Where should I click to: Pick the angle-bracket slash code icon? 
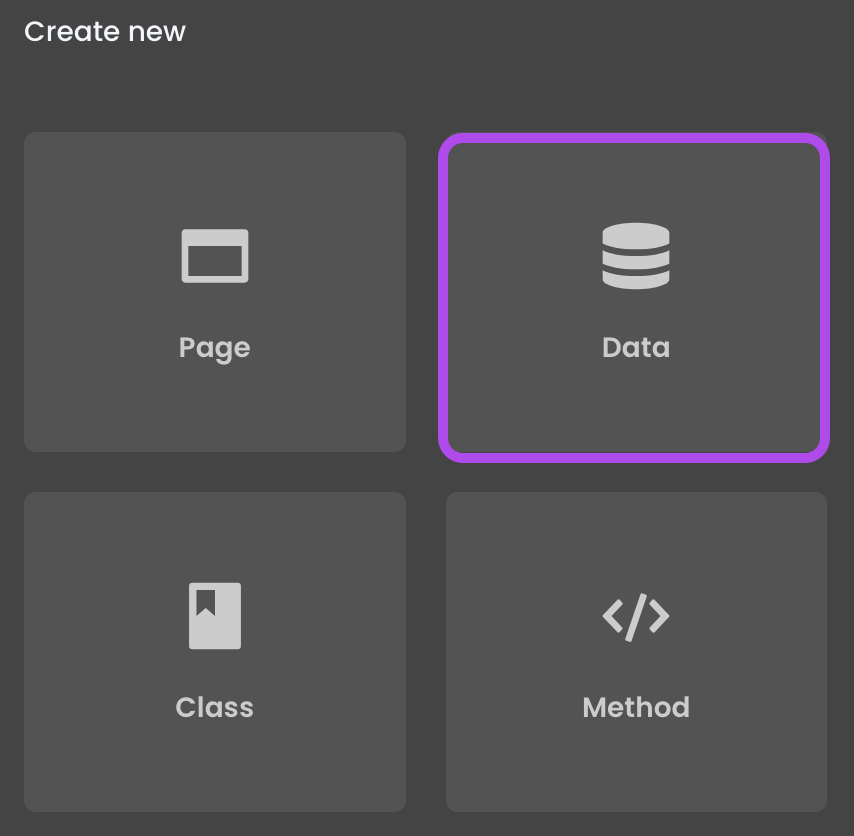[x=636, y=617]
